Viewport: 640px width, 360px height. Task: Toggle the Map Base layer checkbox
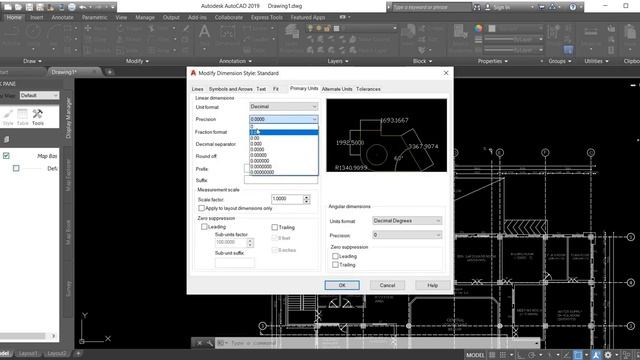pos(6,156)
